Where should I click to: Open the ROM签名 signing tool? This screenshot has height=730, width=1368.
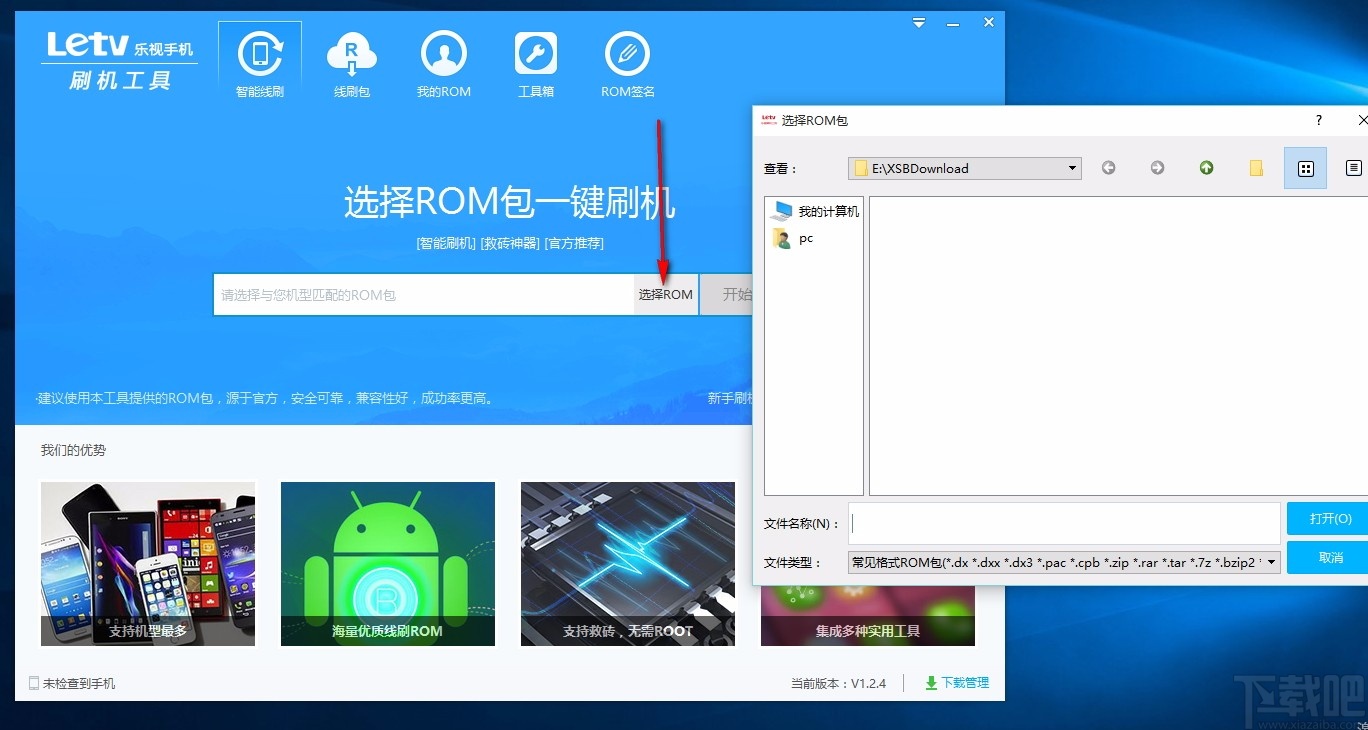(x=627, y=60)
